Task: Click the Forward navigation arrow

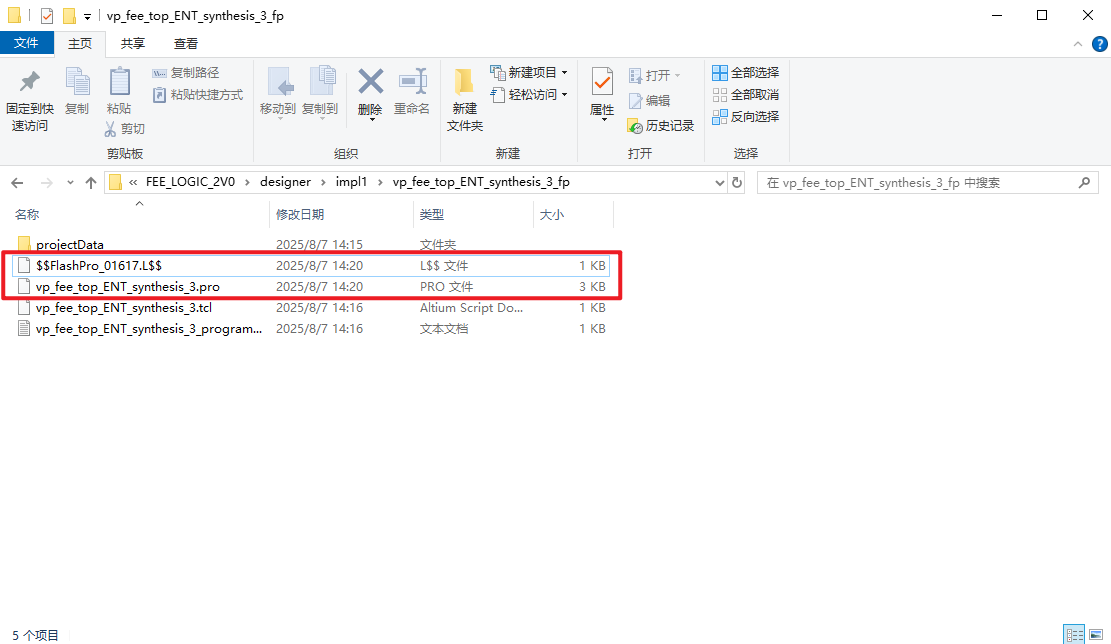Action: tap(47, 183)
